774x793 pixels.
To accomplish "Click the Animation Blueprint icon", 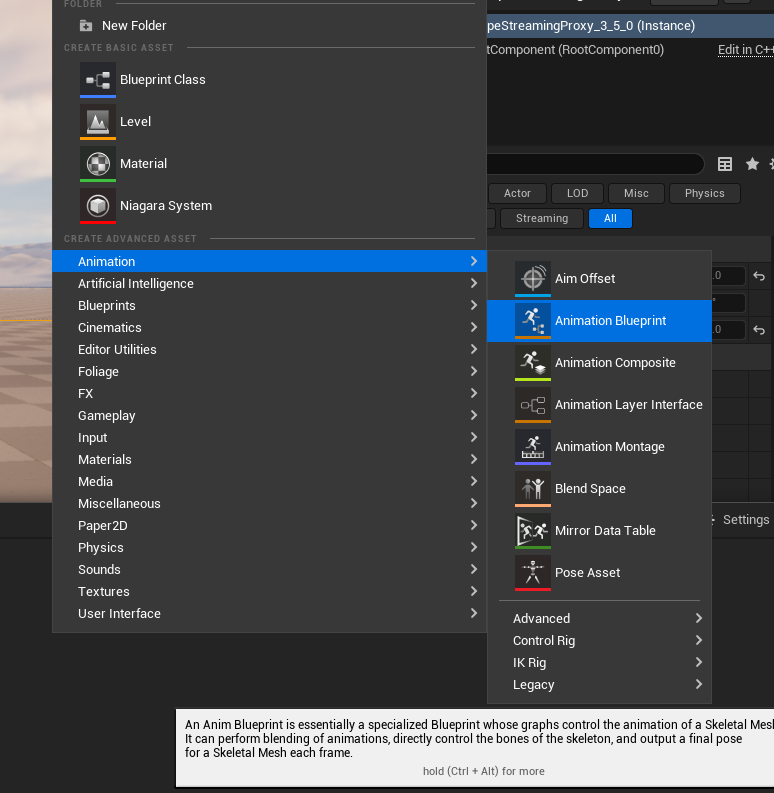I will [x=533, y=320].
